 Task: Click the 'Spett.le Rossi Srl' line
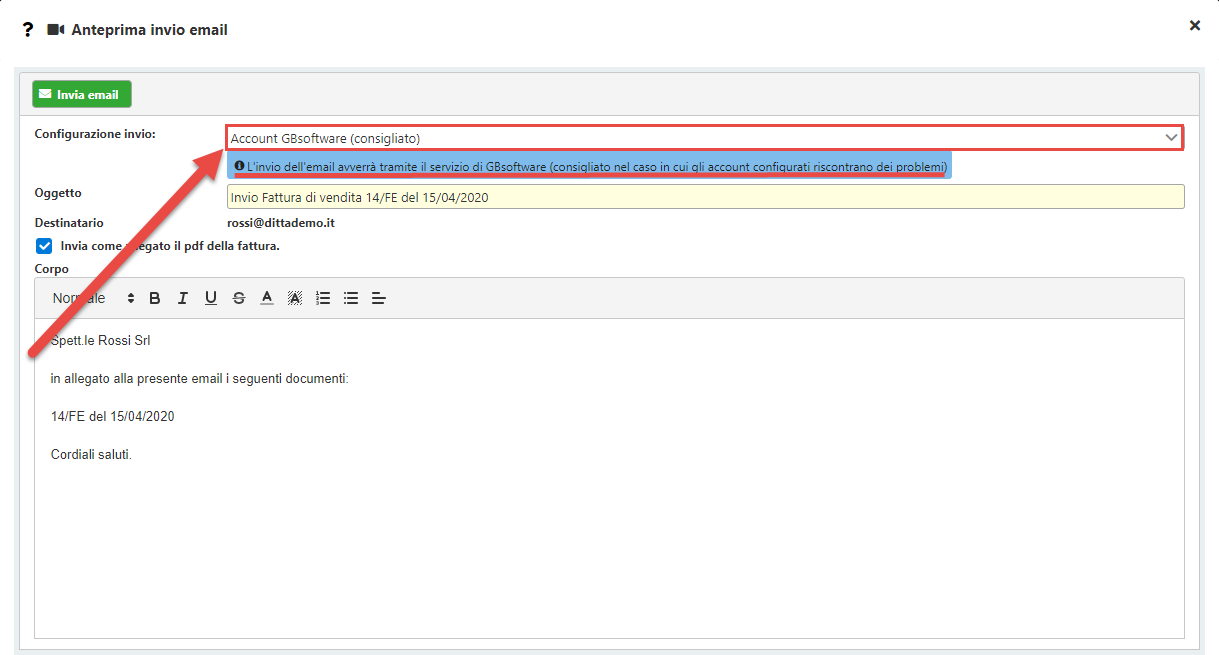100,341
